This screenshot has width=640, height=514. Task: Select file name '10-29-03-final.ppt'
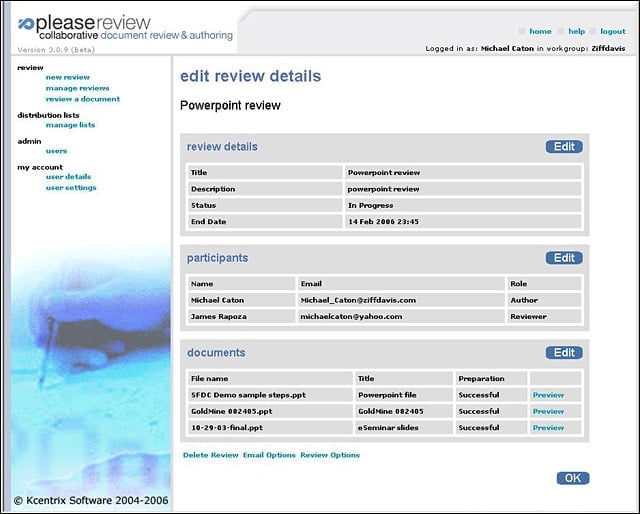coord(270,428)
